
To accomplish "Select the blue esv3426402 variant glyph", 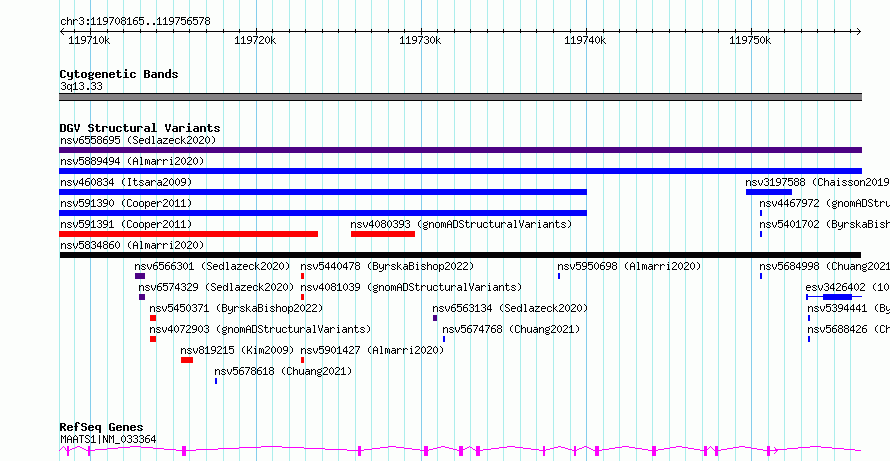I will (x=834, y=297).
